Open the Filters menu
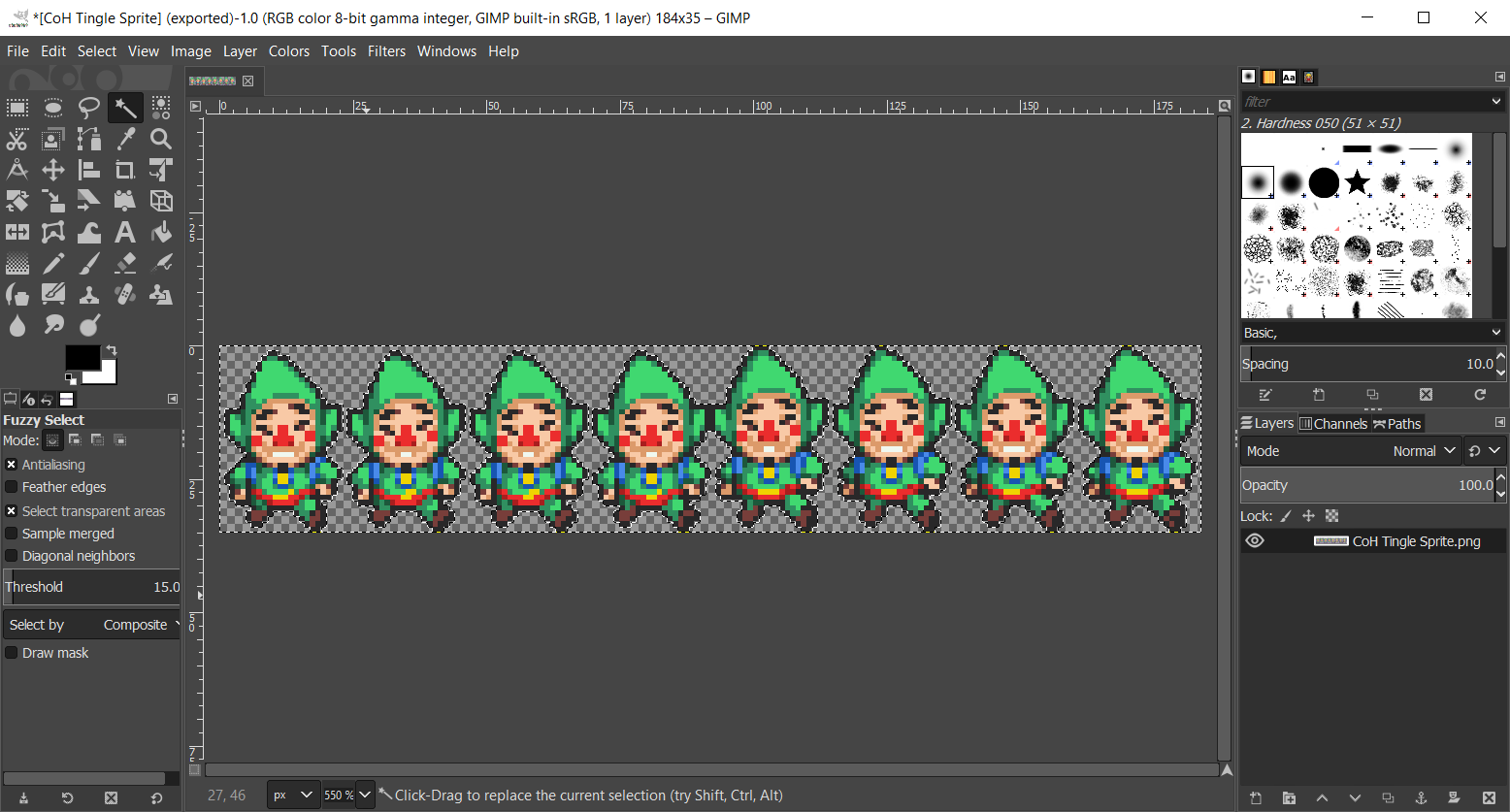This screenshot has height=812, width=1510. pos(386,51)
